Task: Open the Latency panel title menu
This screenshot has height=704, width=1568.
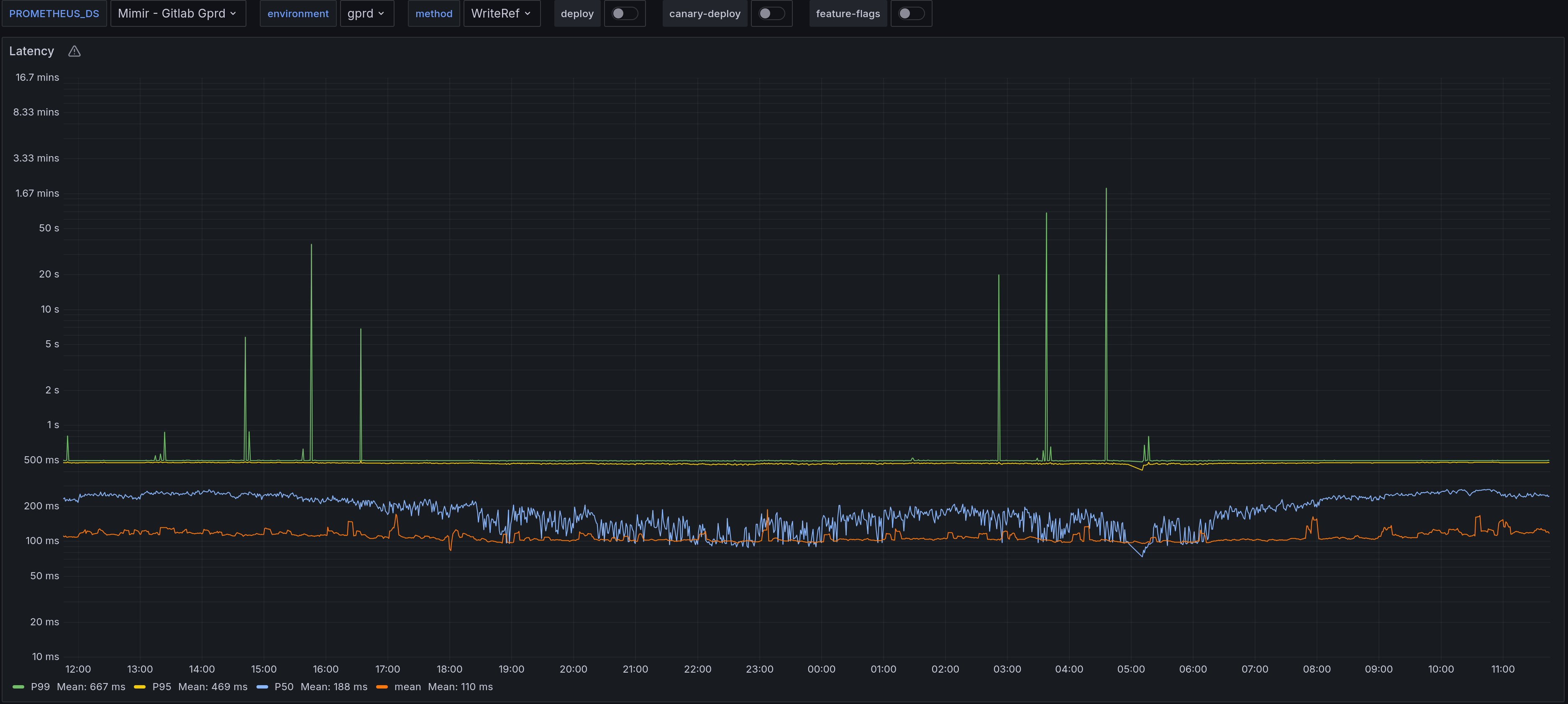Action: coord(32,51)
